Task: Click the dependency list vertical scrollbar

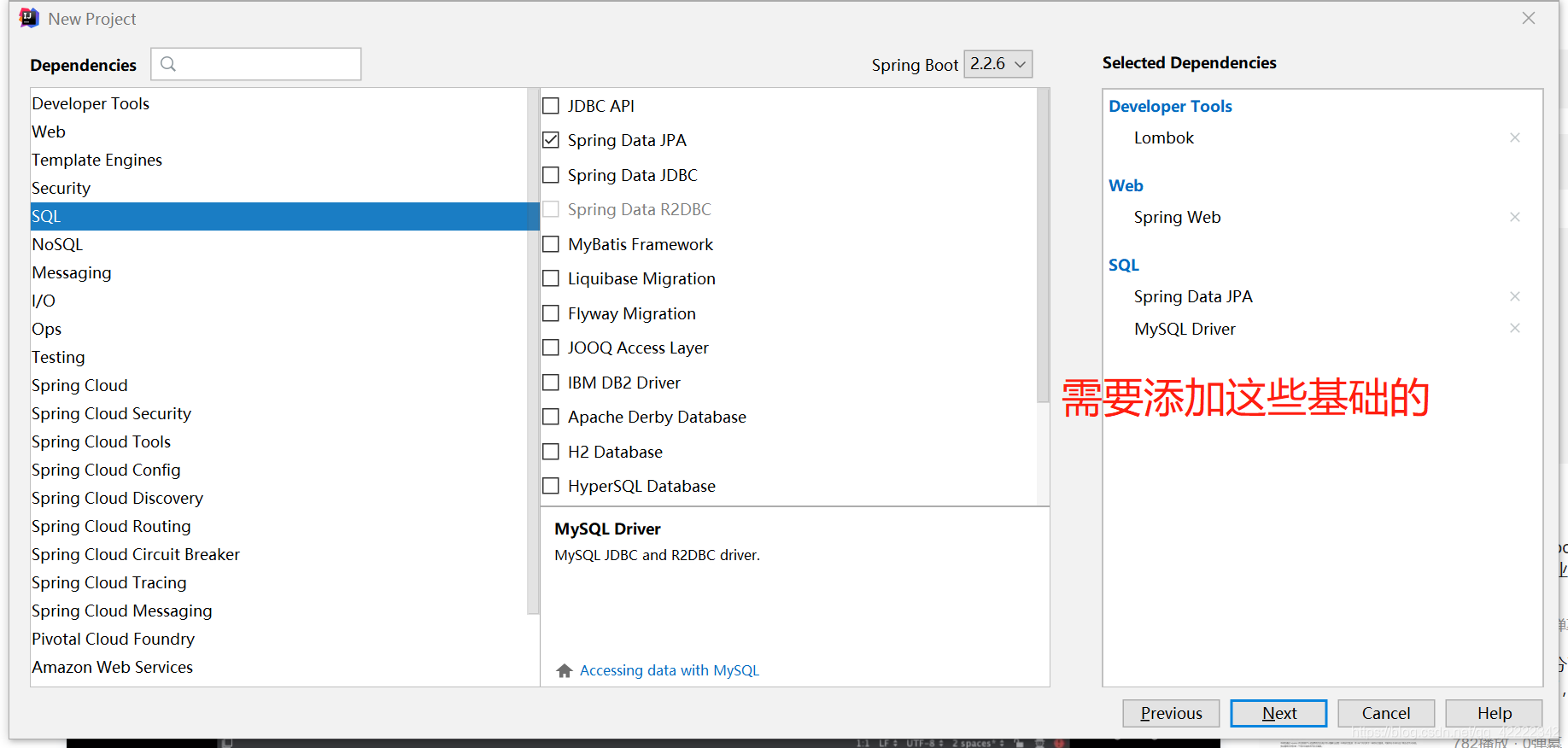Action: point(1043,246)
